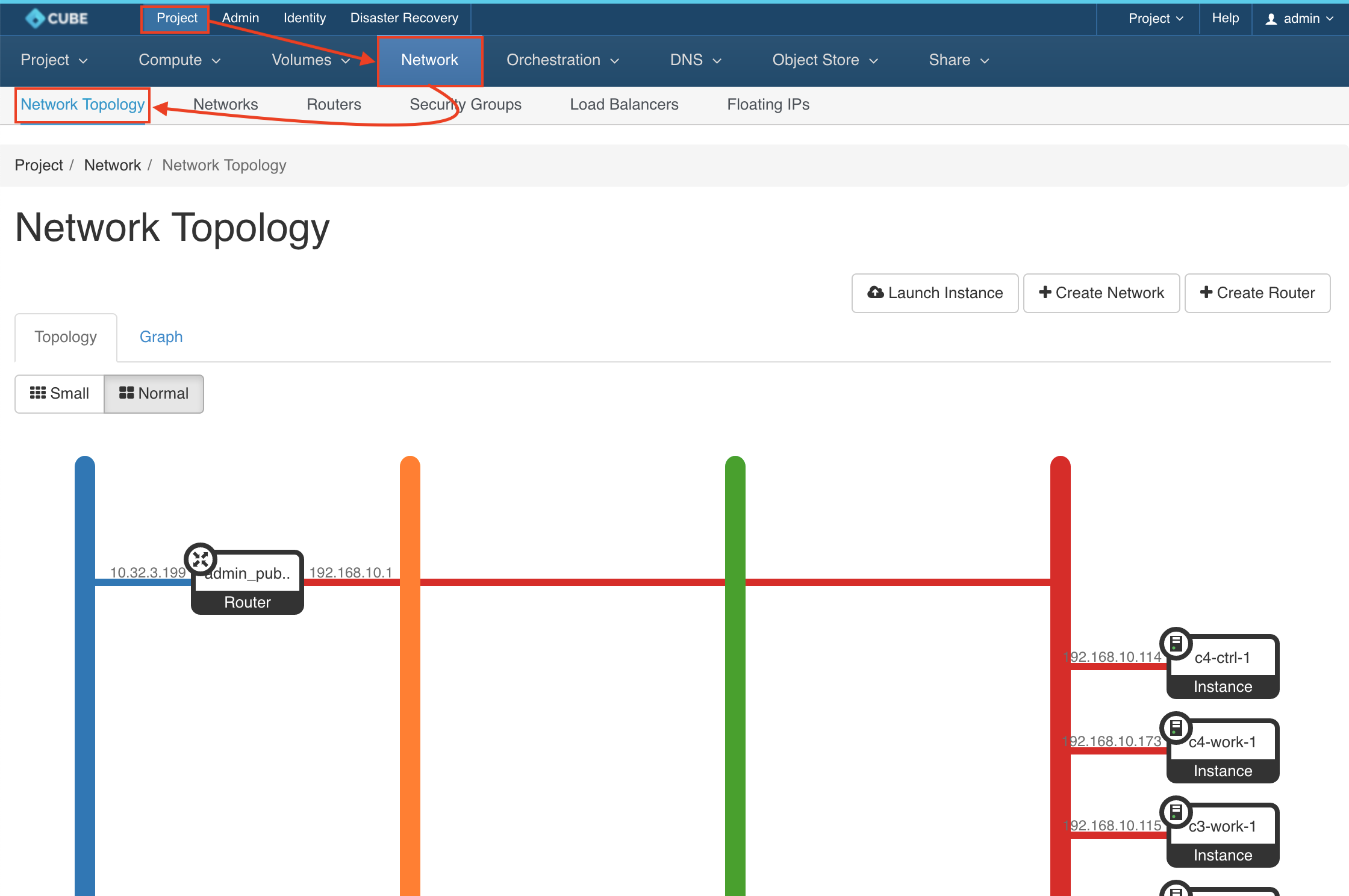Select the c3-work-1 instance node
The height and width of the screenshot is (896, 1349).
point(1223,836)
